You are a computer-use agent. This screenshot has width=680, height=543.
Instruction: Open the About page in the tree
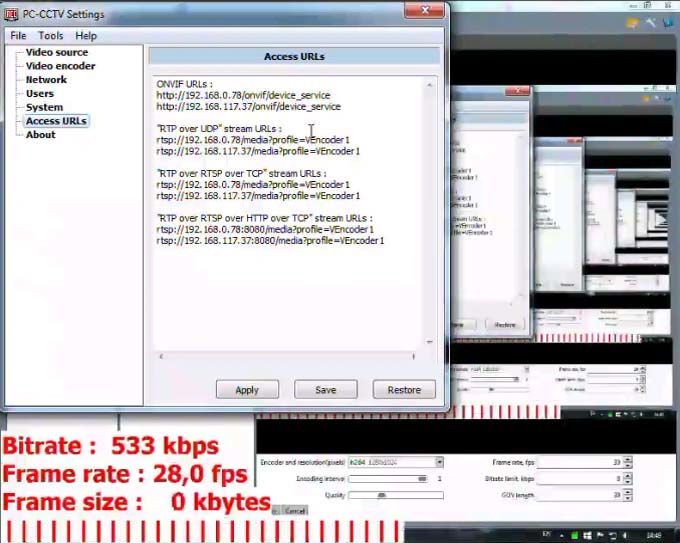[41, 134]
